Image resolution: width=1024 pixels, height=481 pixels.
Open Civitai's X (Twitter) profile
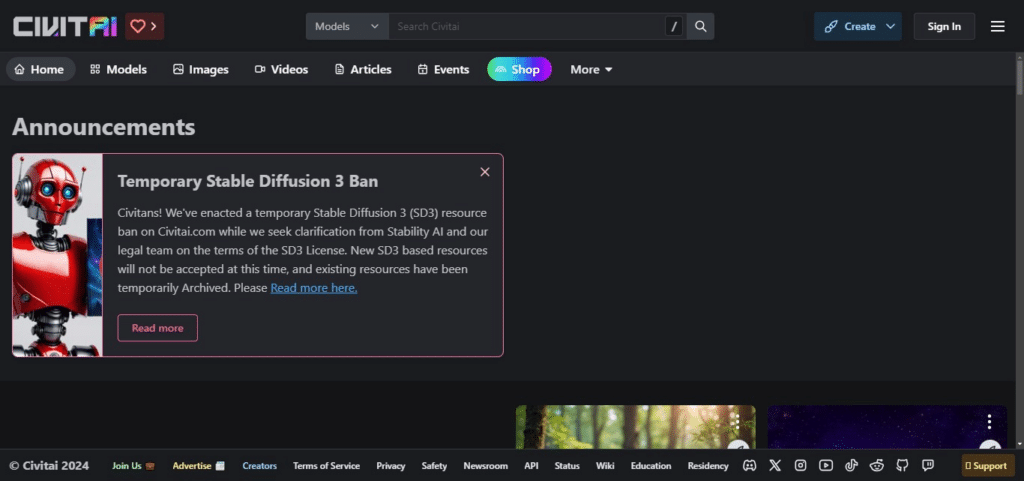(x=775, y=465)
